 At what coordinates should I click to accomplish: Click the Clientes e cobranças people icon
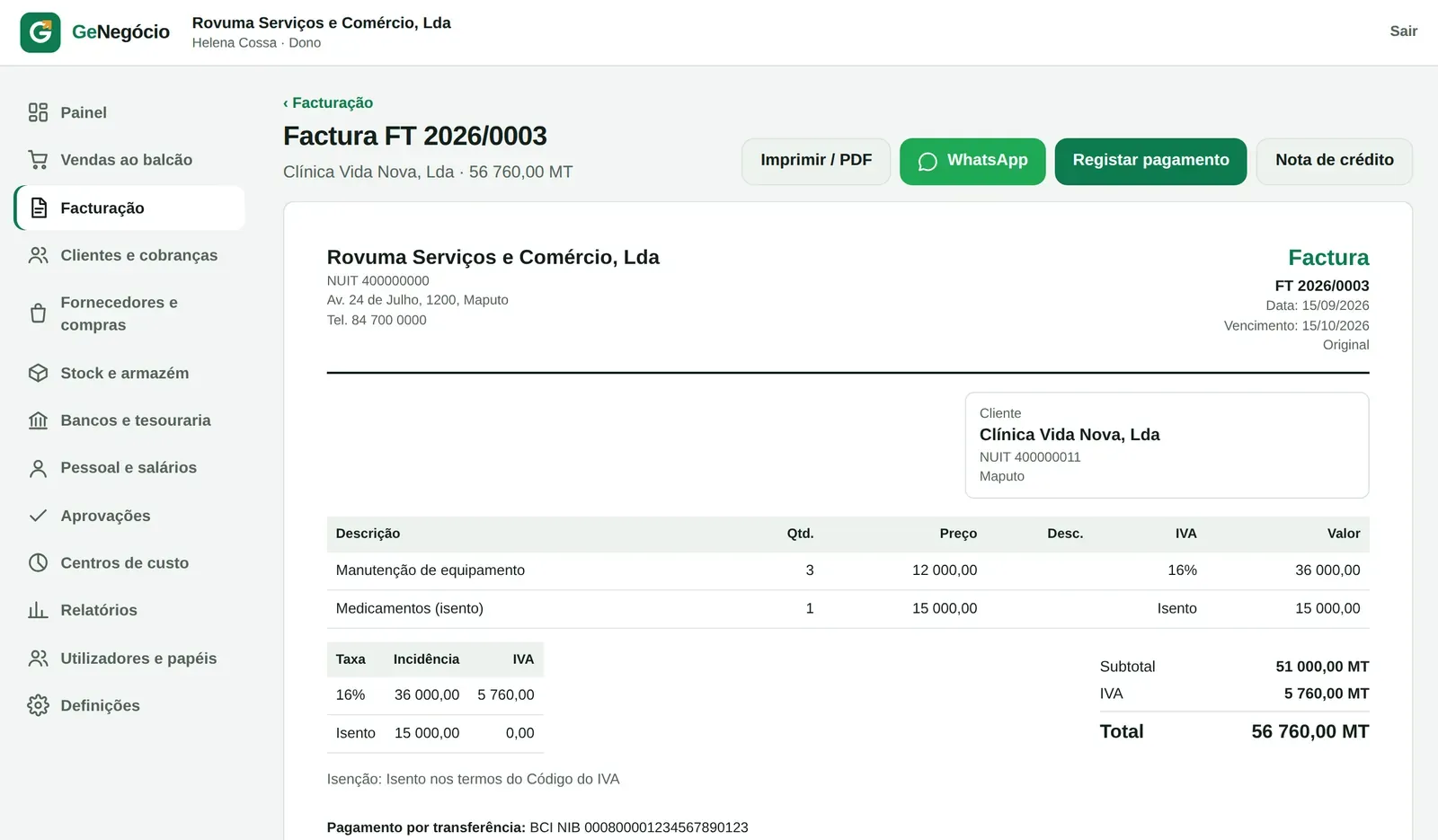click(38, 255)
